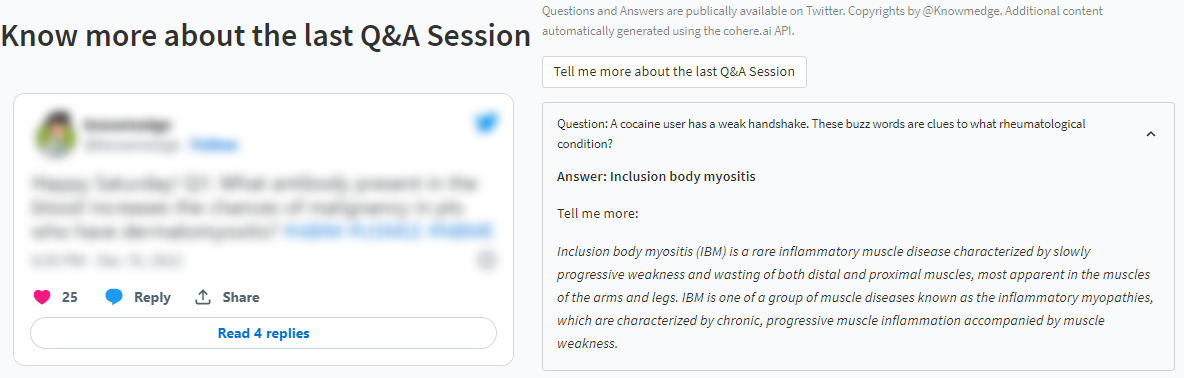Open Read 4 replies on the tweet
The height and width of the screenshot is (378, 1184).
[264, 333]
